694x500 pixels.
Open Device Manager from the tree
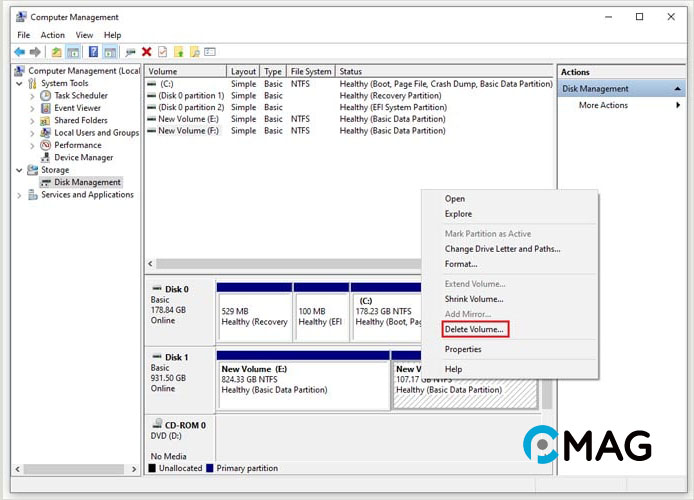83,157
